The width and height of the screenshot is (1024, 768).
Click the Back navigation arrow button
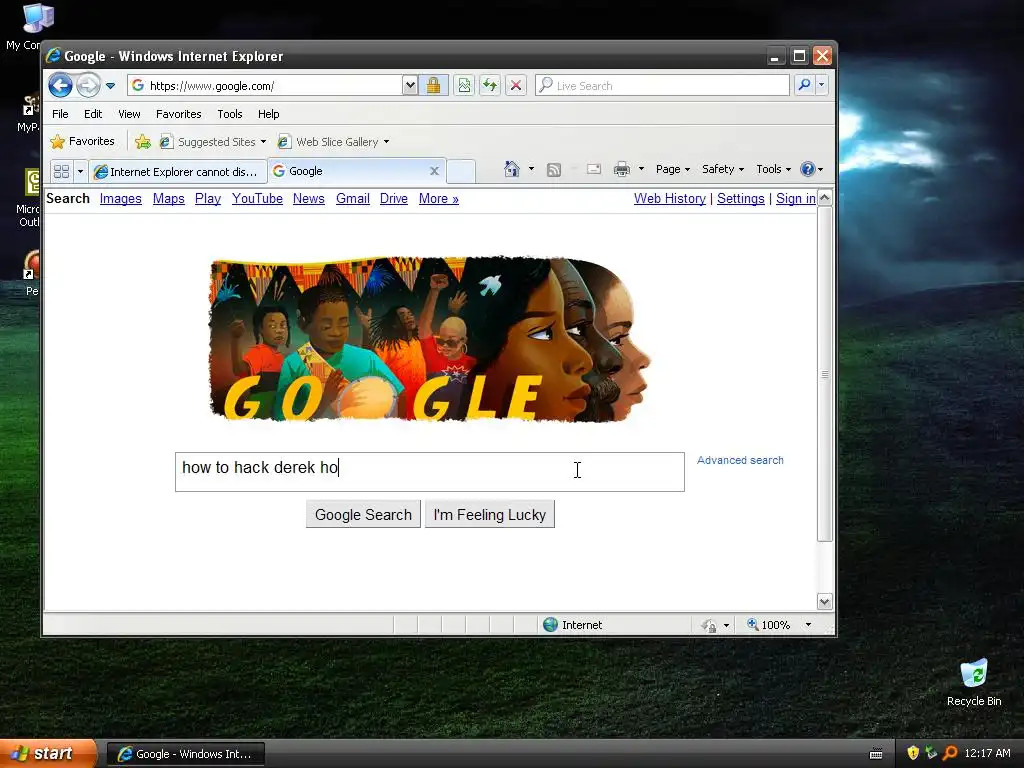tap(60, 86)
